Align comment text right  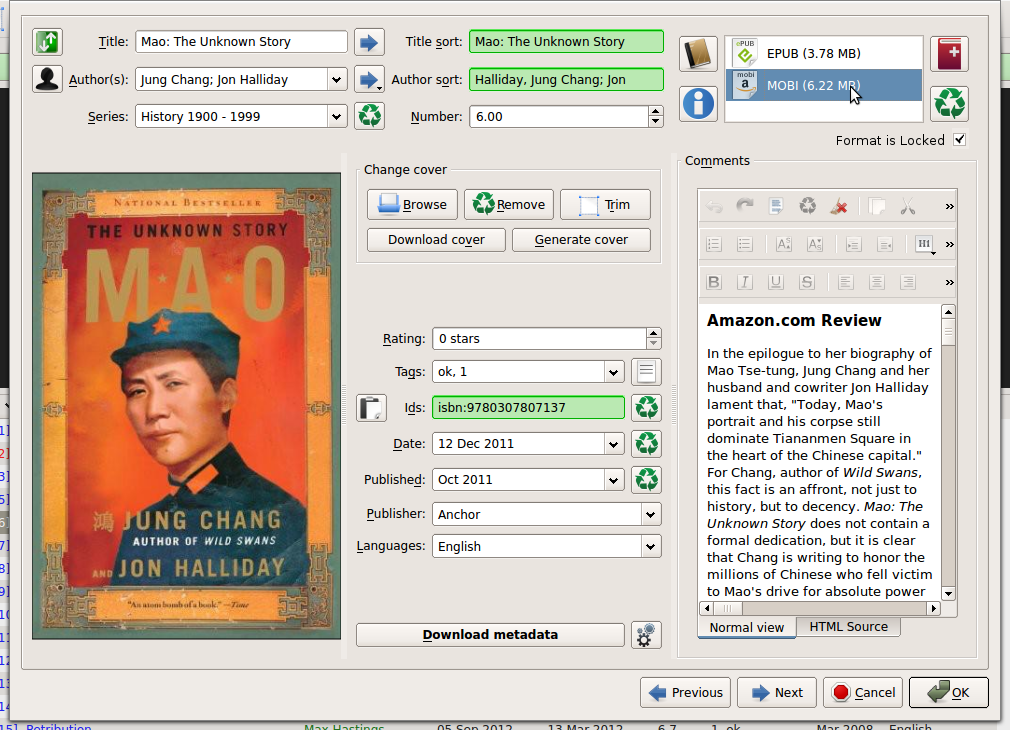908,282
